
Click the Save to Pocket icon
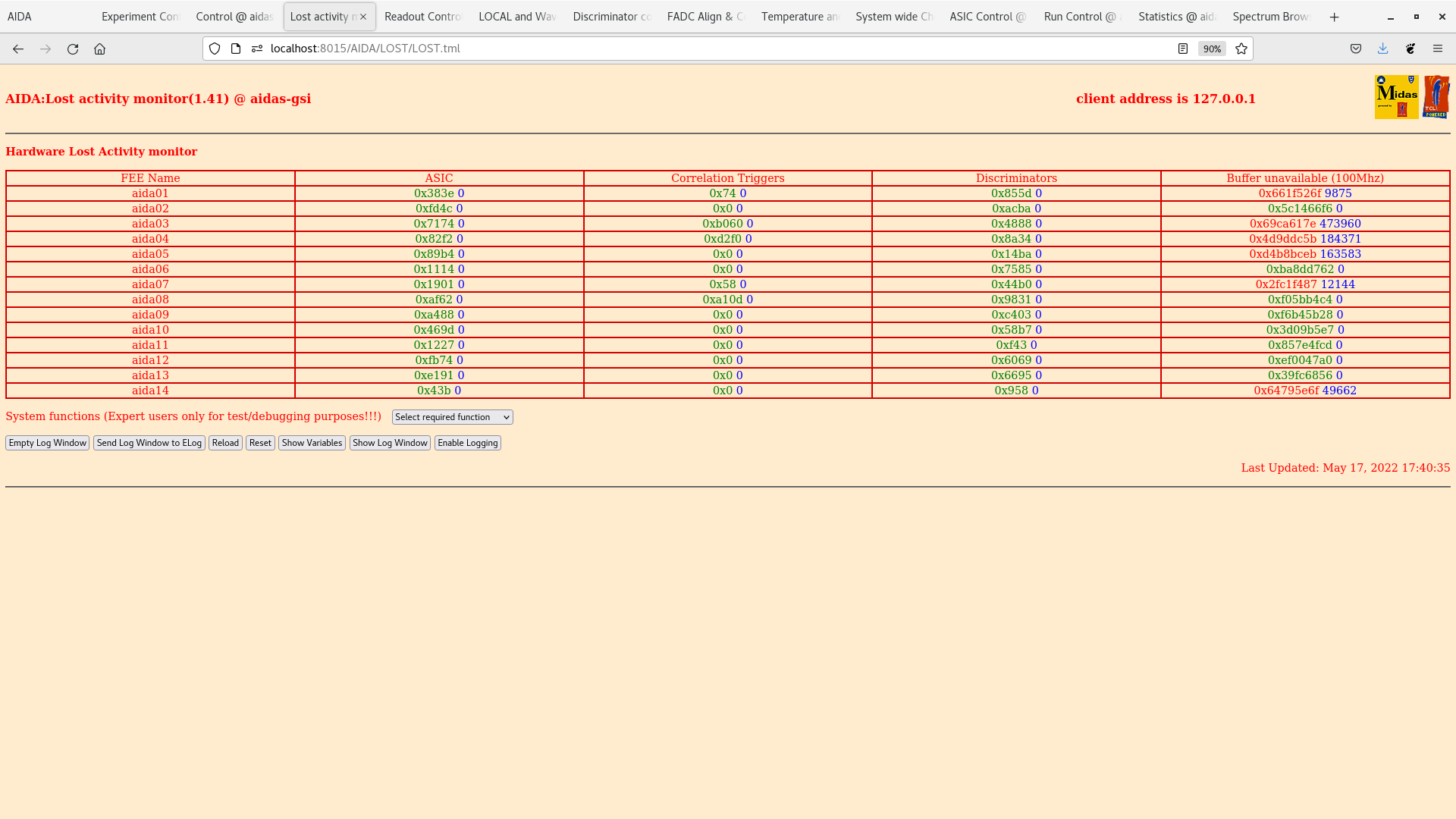(x=1356, y=49)
